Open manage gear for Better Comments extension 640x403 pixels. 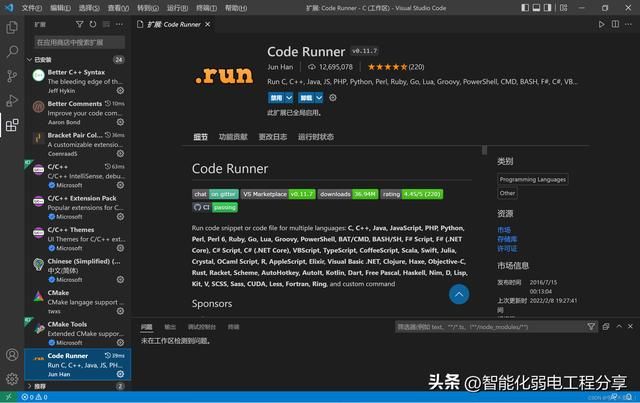[120, 123]
